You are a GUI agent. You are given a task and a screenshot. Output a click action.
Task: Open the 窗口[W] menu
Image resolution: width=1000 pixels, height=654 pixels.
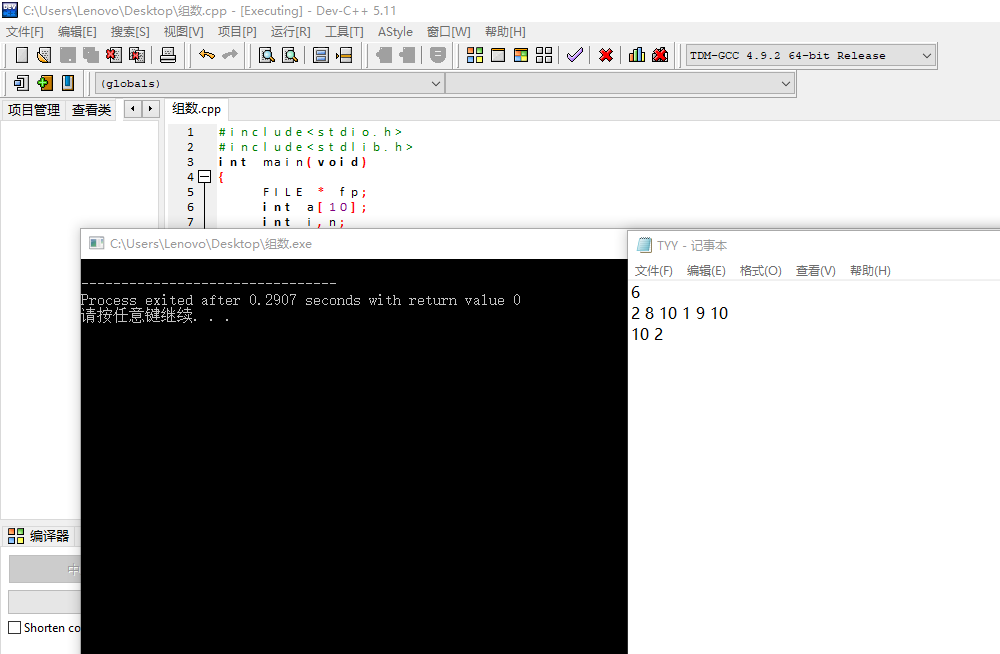(449, 32)
